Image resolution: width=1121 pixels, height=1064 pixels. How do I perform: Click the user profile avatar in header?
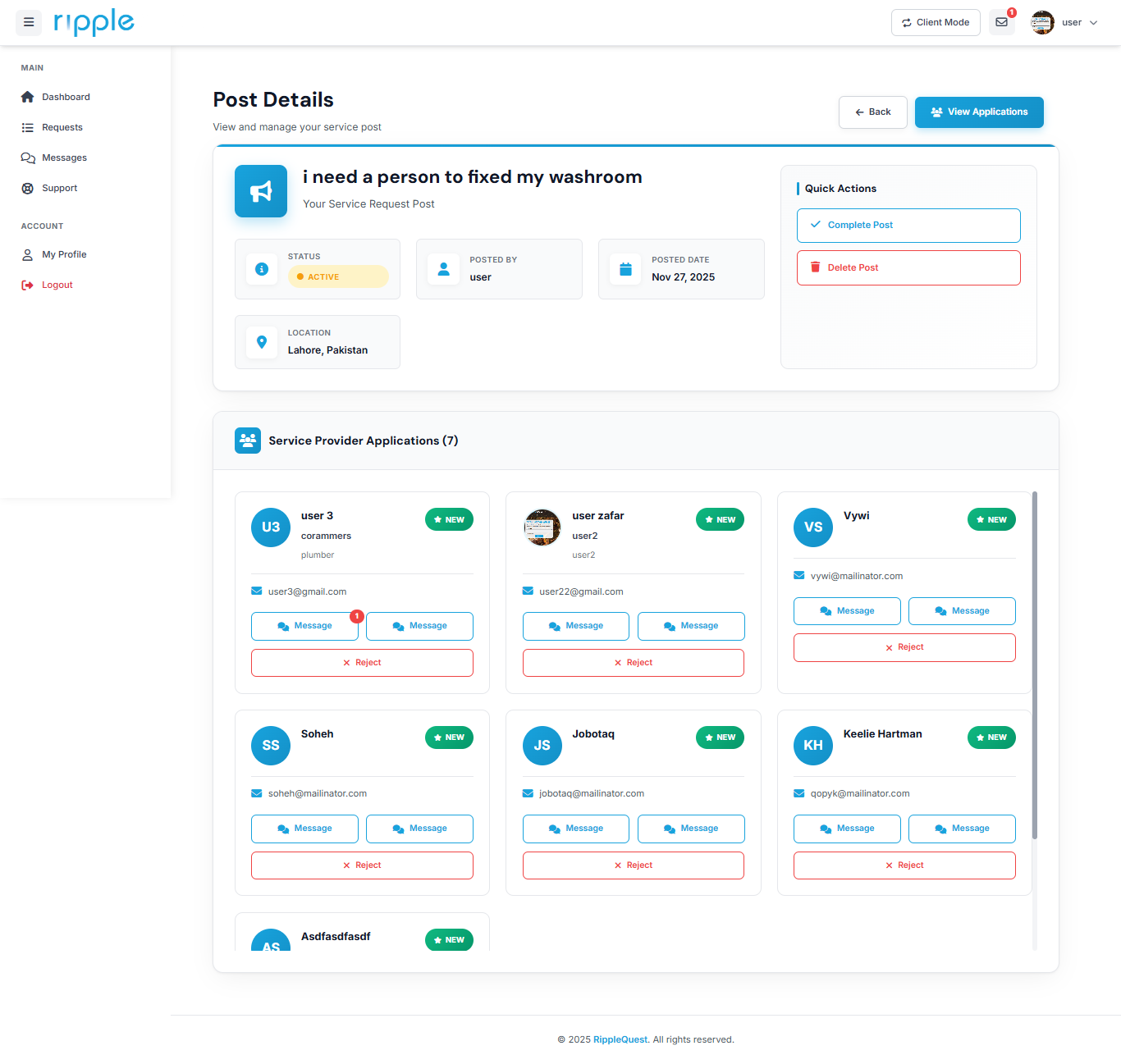[1042, 23]
